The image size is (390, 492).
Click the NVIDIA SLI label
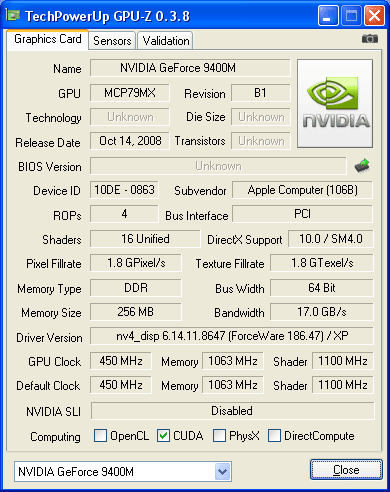[53, 412]
